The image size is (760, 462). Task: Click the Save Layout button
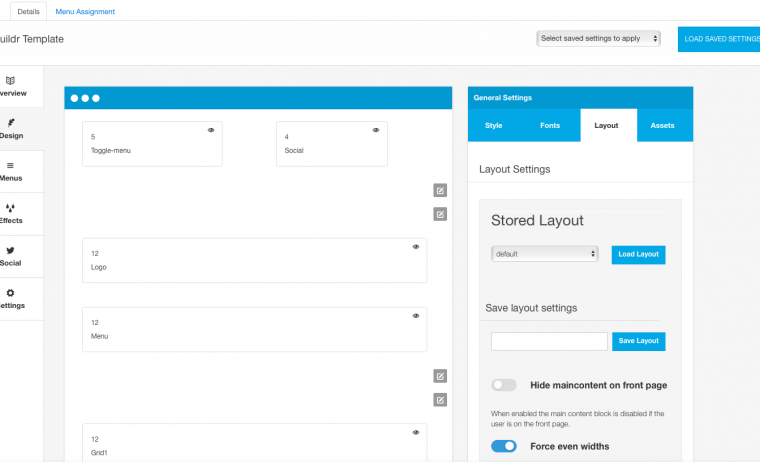(638, 341)
